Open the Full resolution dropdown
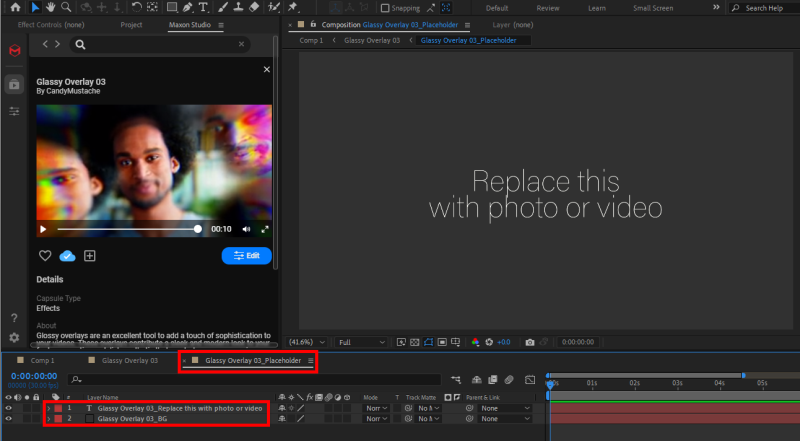Screen dimensions: 800x441 coord(361,342)
